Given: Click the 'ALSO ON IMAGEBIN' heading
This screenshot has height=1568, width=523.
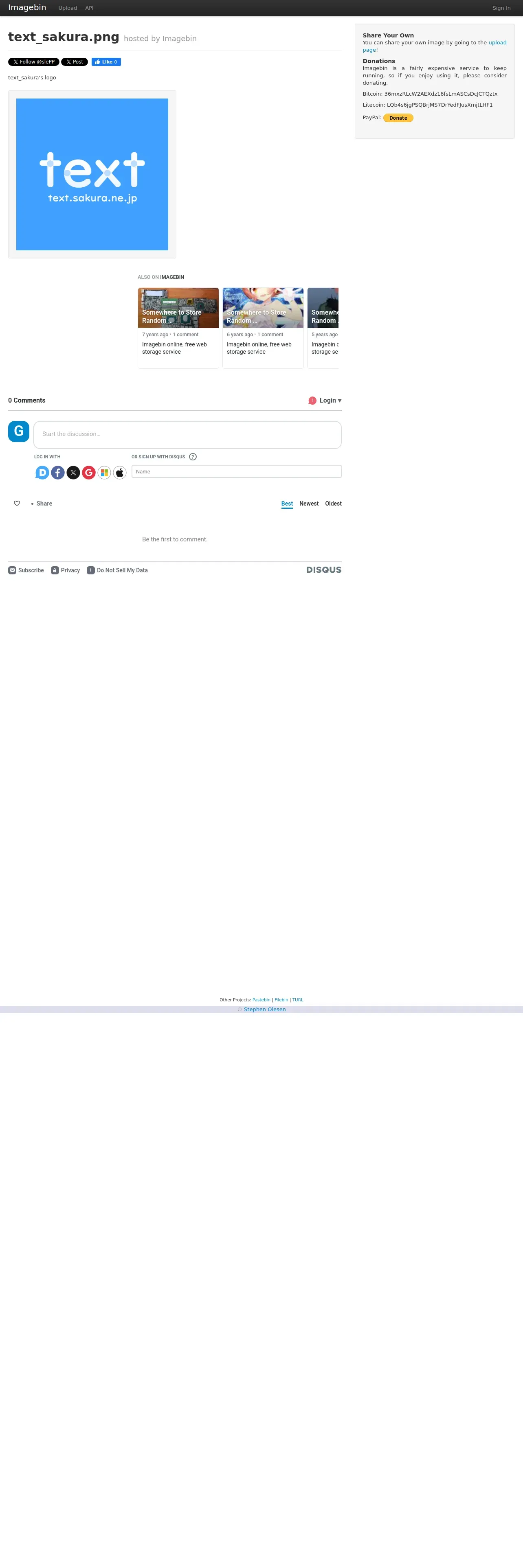Looking at the screenshot, I should pyautogui.click(x=161, y=277).
